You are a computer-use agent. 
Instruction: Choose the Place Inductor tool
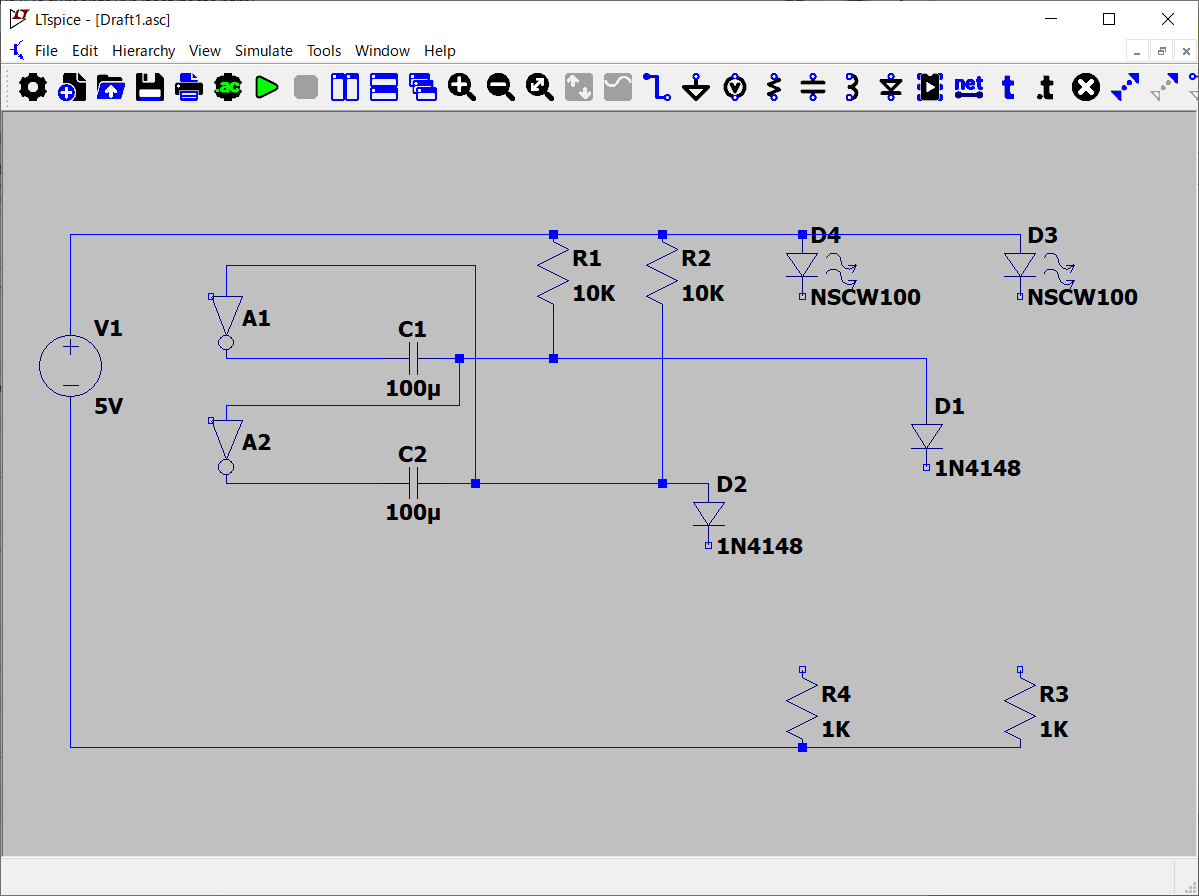852,88
